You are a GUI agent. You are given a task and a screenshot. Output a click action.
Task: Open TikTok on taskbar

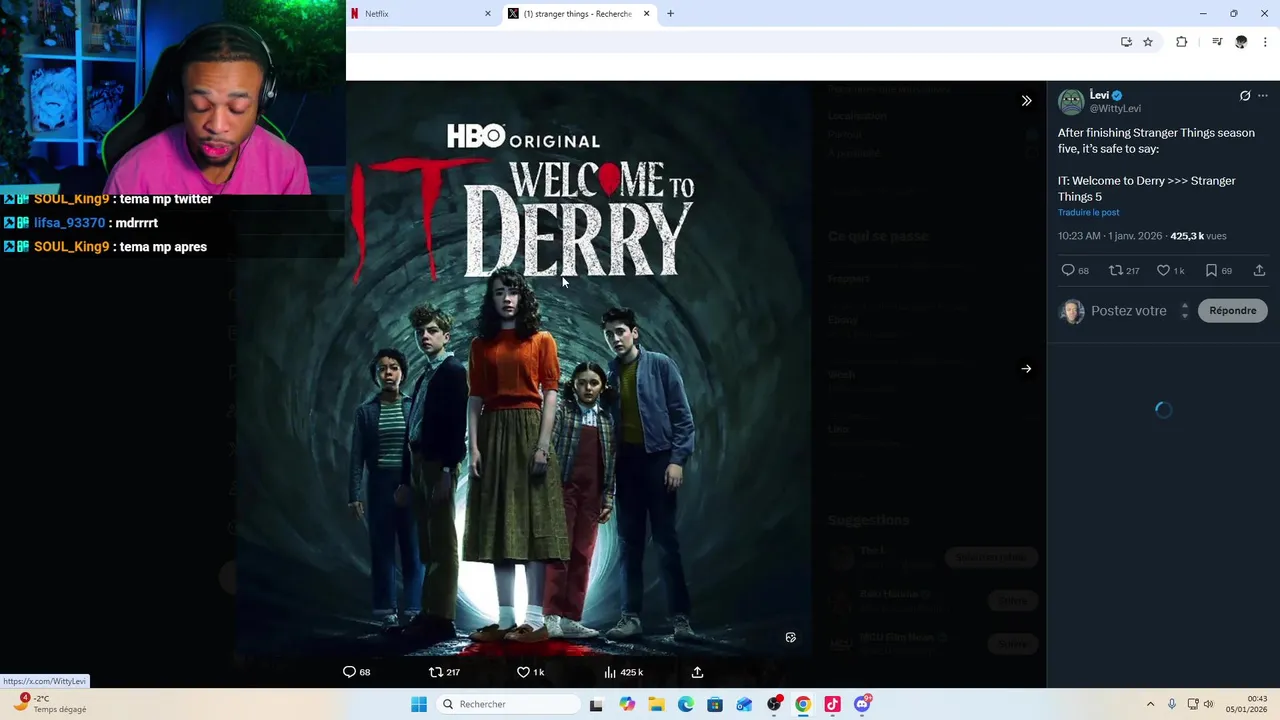coord(832,704)
